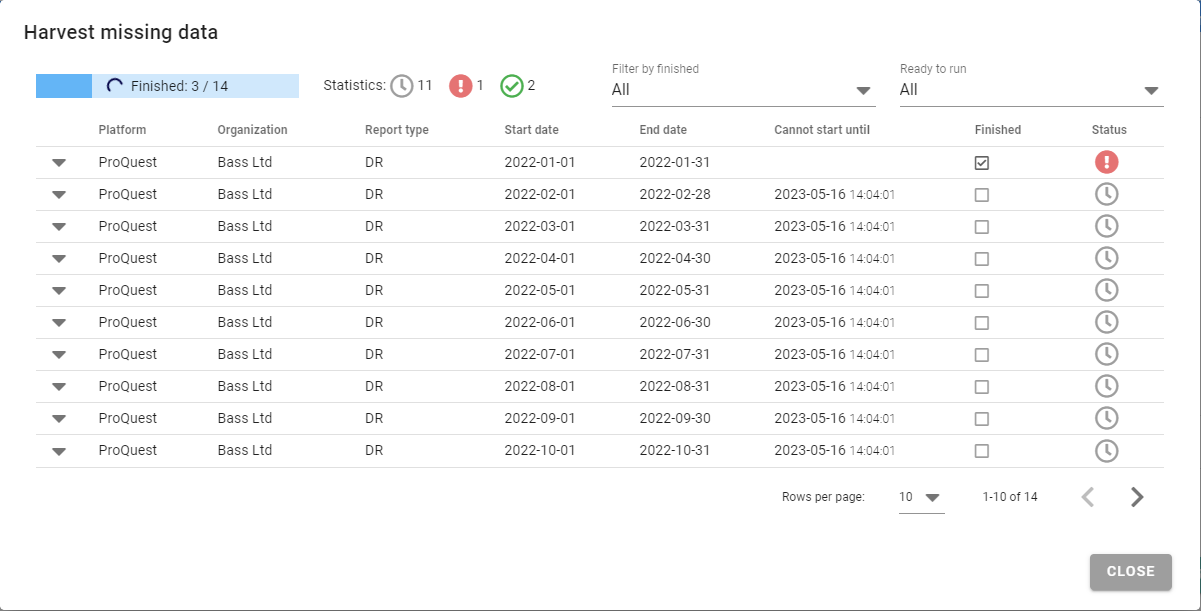This screenshot has width=1201, height=611.
Task: Click the 2022-02-28 end date cell
Action: (x=675, y=194)
